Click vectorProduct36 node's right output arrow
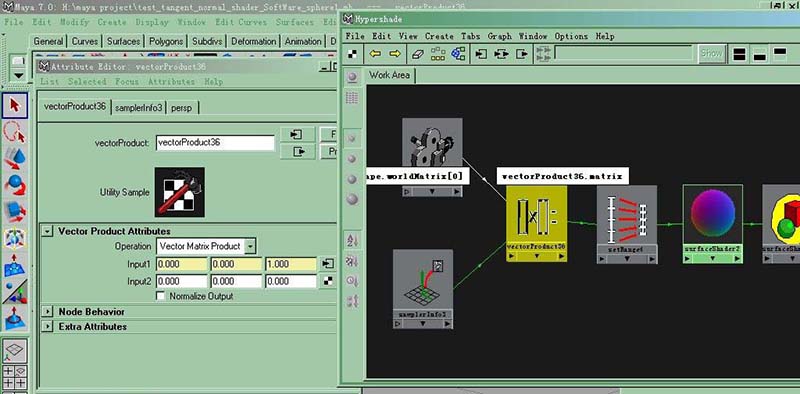Viewport: 800px width, 394px height. tap(562, 257)
